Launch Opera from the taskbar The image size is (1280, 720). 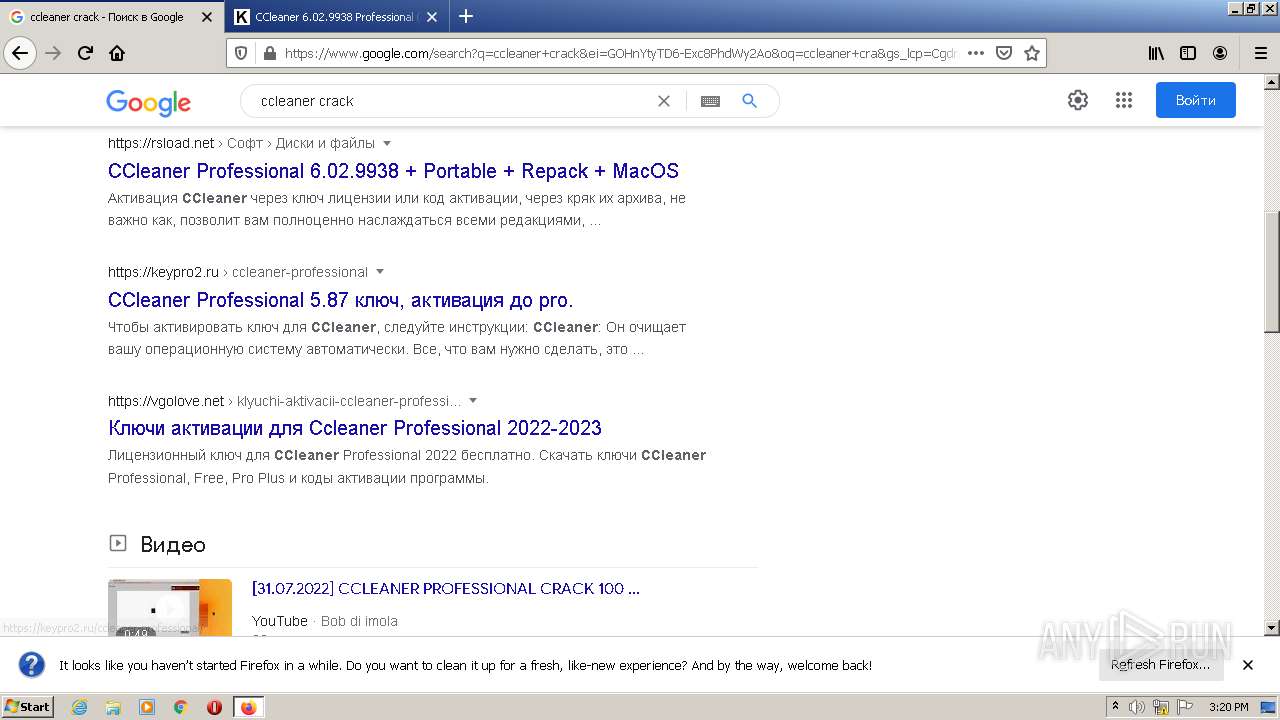point(214,707)
